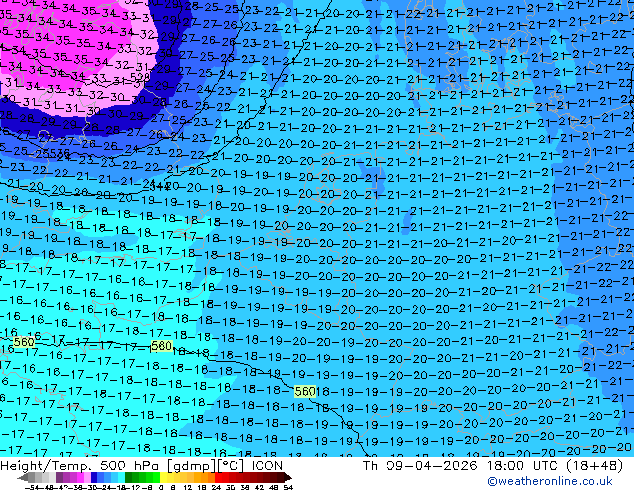Select the dark navy blue color scale segment
The width and height of the screenshot is (634, 490).
[x=94, y=477]
